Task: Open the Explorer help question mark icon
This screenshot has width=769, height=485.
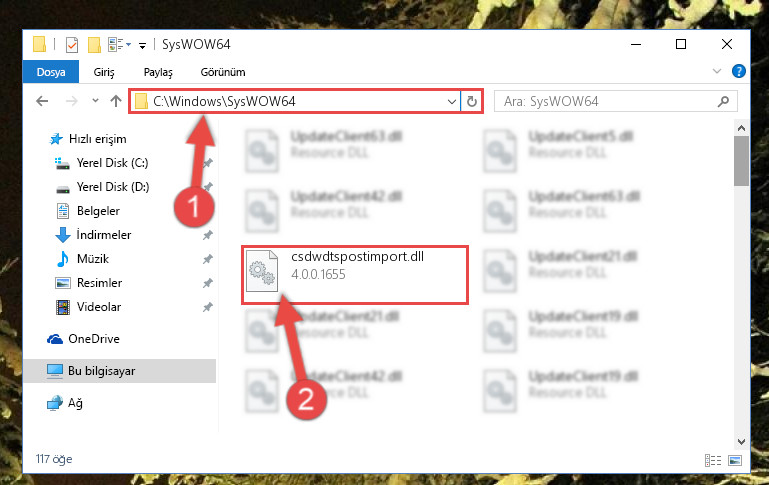Action: [x=739, y=72]
